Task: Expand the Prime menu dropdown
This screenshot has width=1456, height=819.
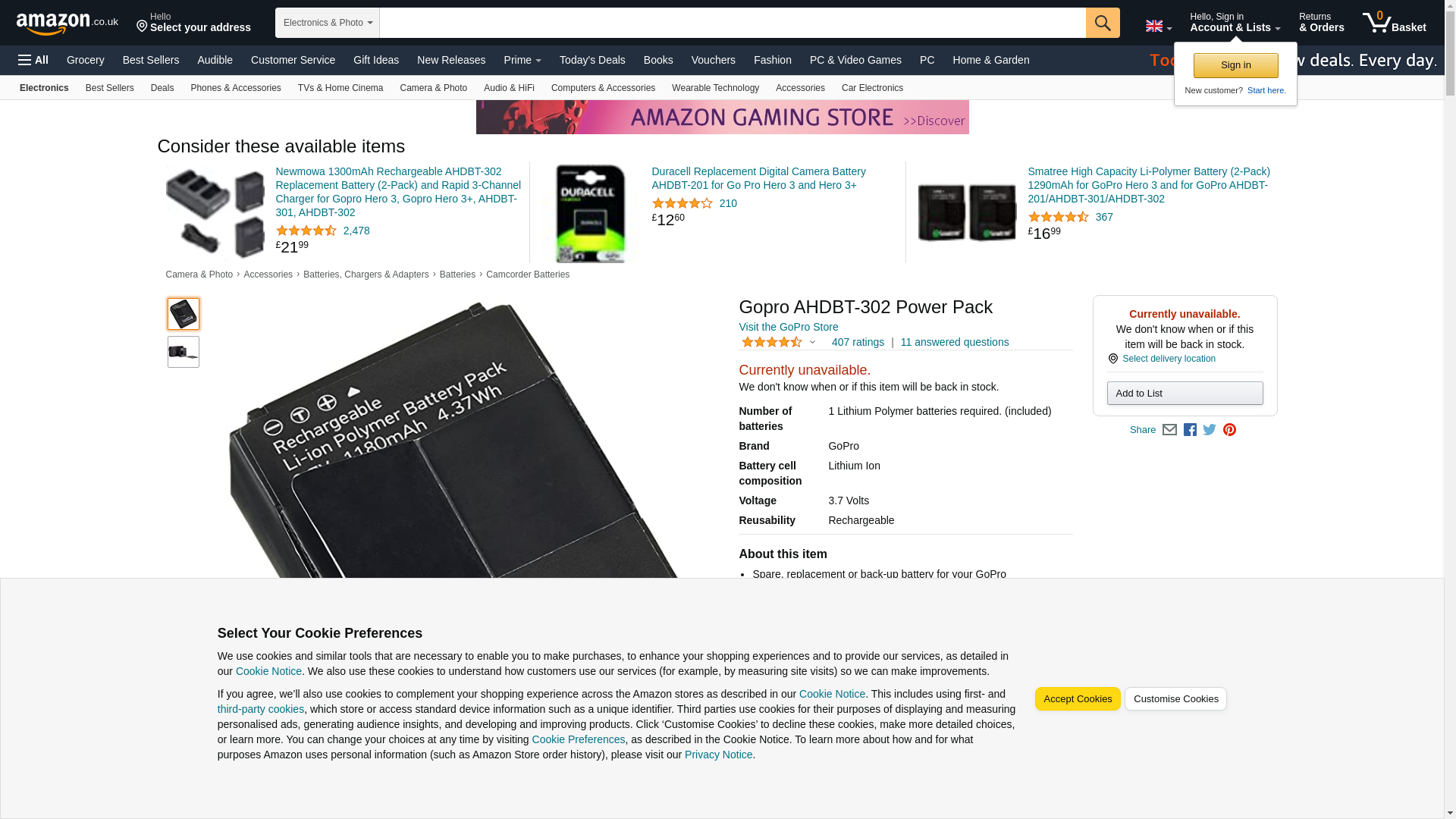Action: 522,60
